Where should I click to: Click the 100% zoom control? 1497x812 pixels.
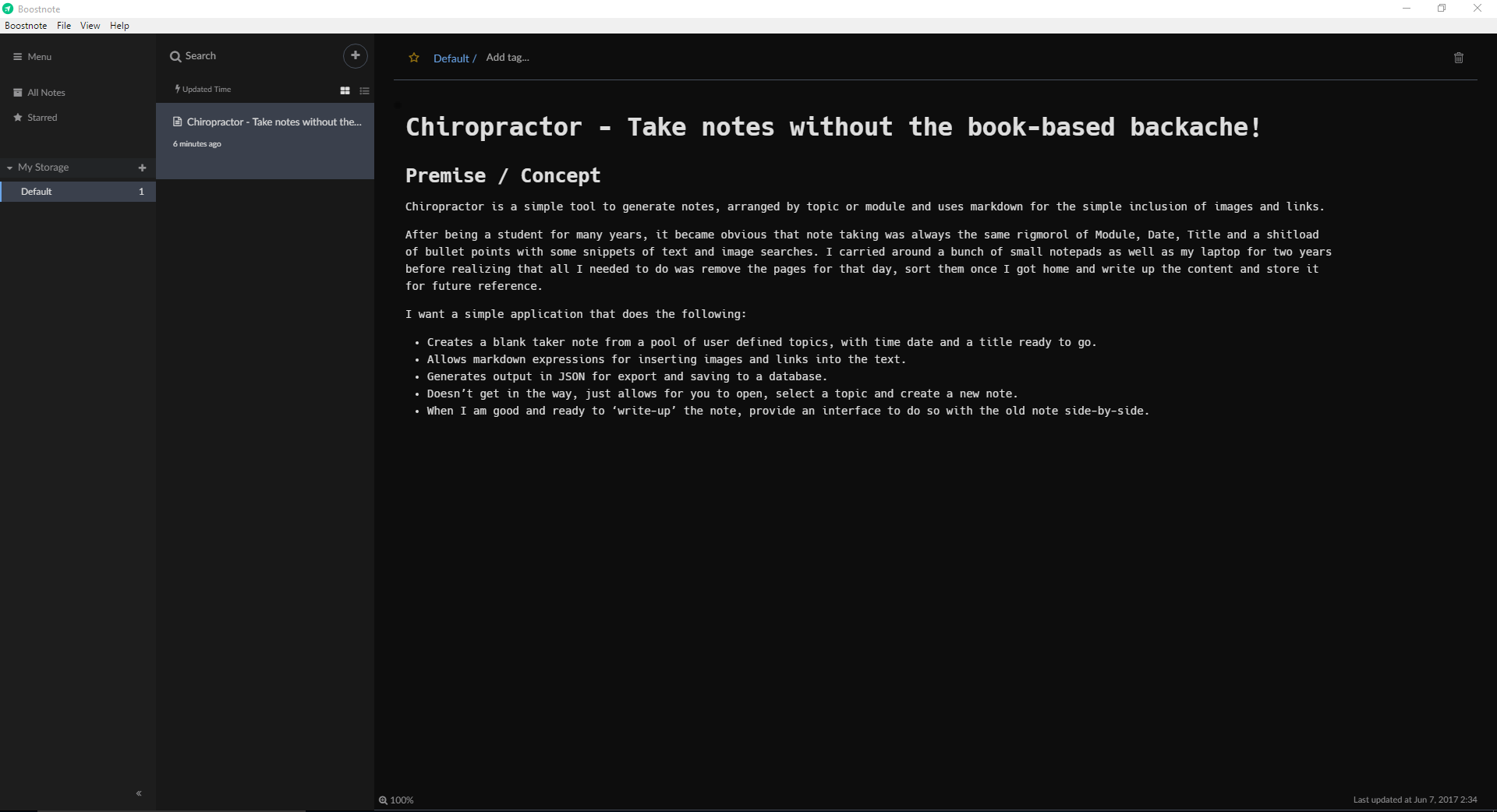(x=396, y=800)
